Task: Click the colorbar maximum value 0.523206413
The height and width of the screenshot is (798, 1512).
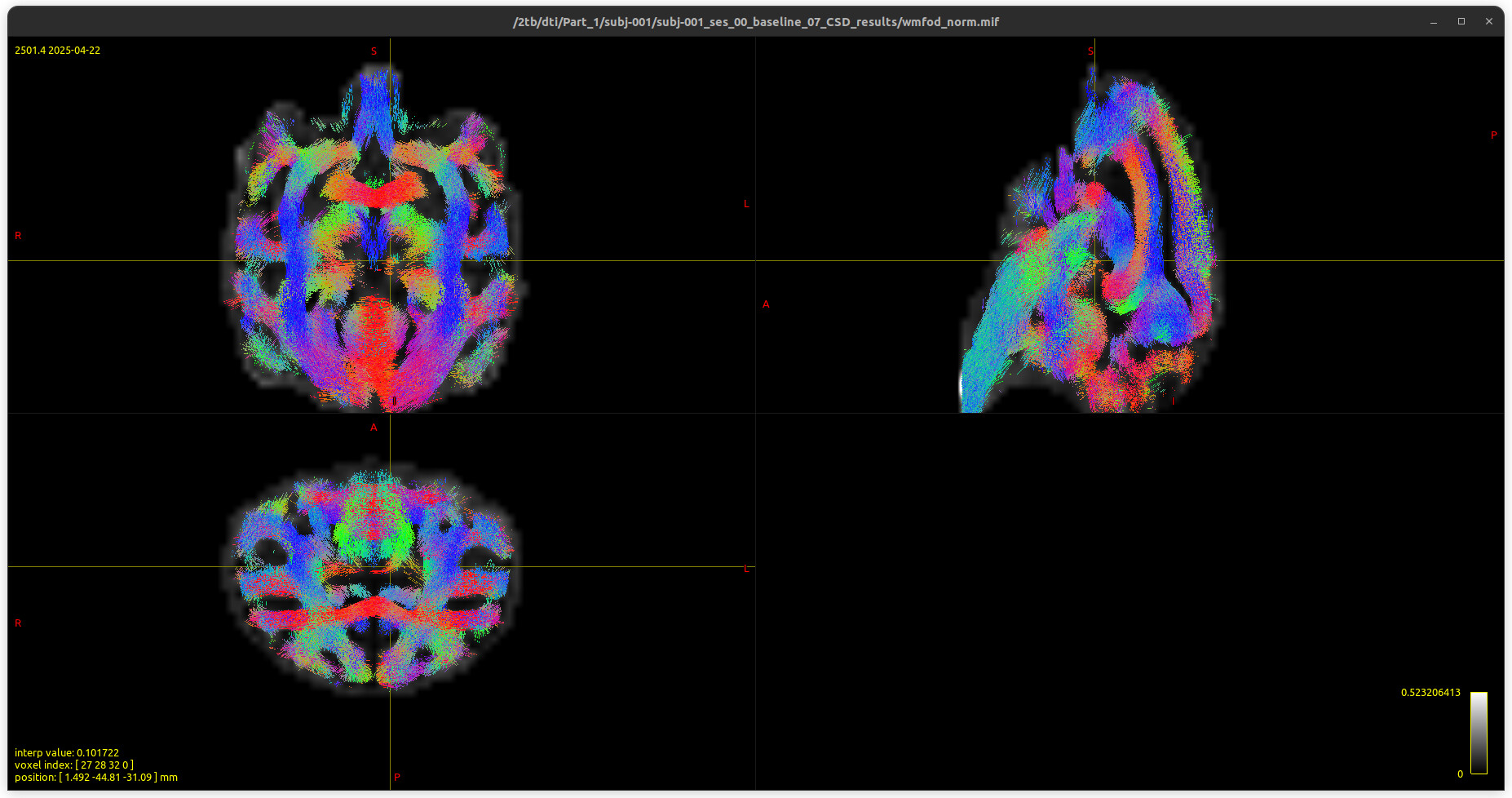Action: (x=1430, y=693)
